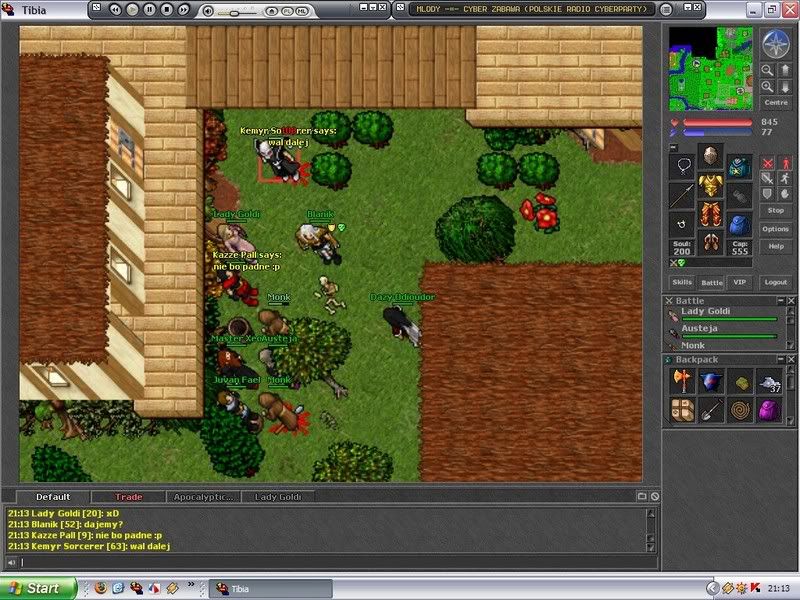Enable offensive fight mode (red crossed swords)
Viewport: 800px width, 600px height.
[767, 163]
